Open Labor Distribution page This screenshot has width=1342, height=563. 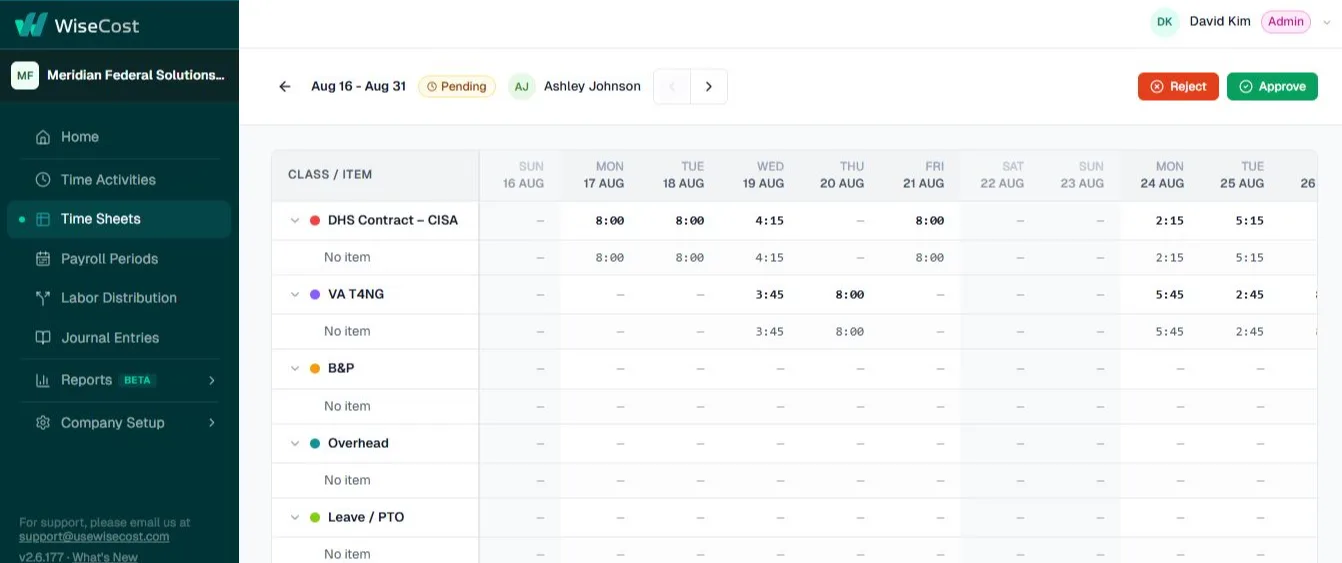119,298
